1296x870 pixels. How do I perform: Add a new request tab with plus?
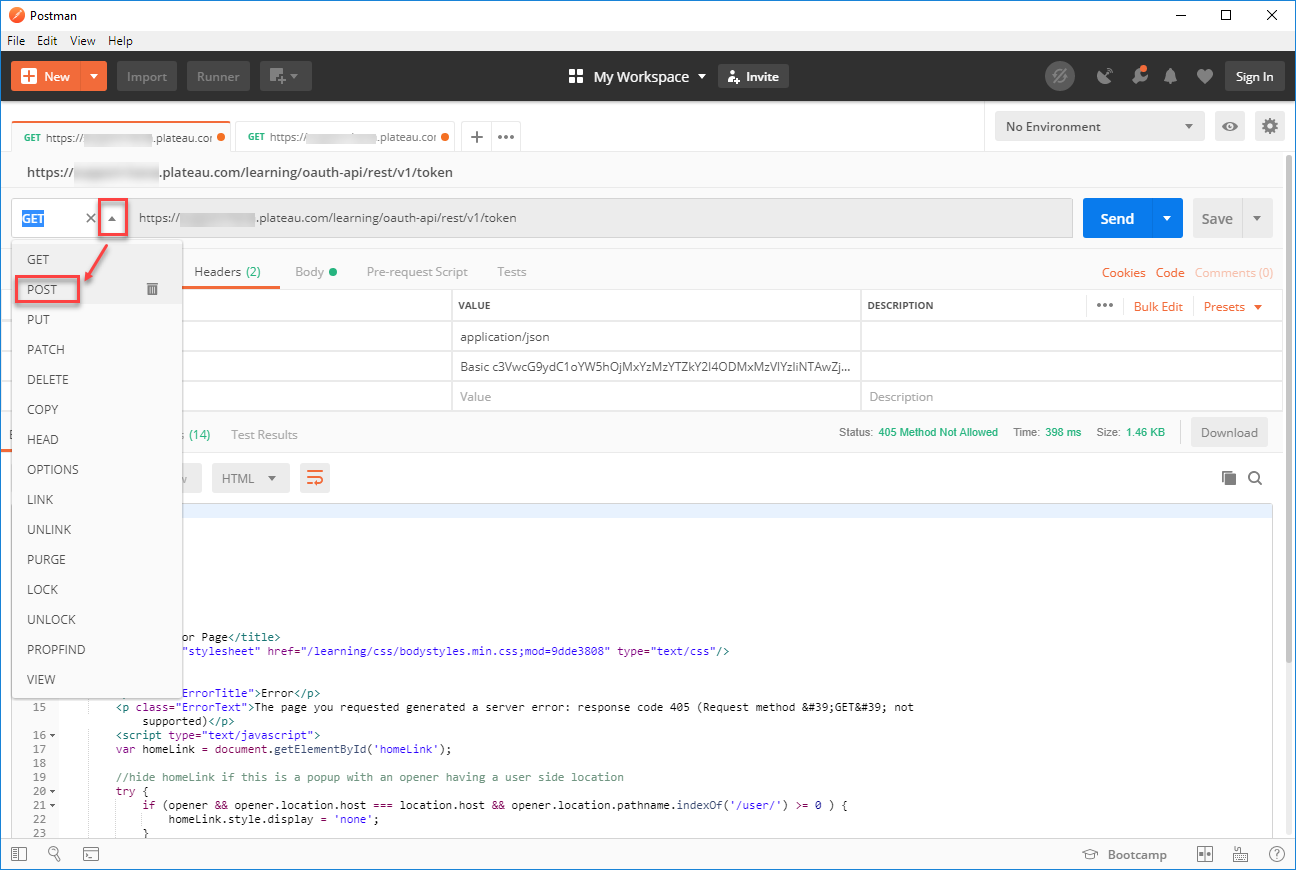point(477,137)
